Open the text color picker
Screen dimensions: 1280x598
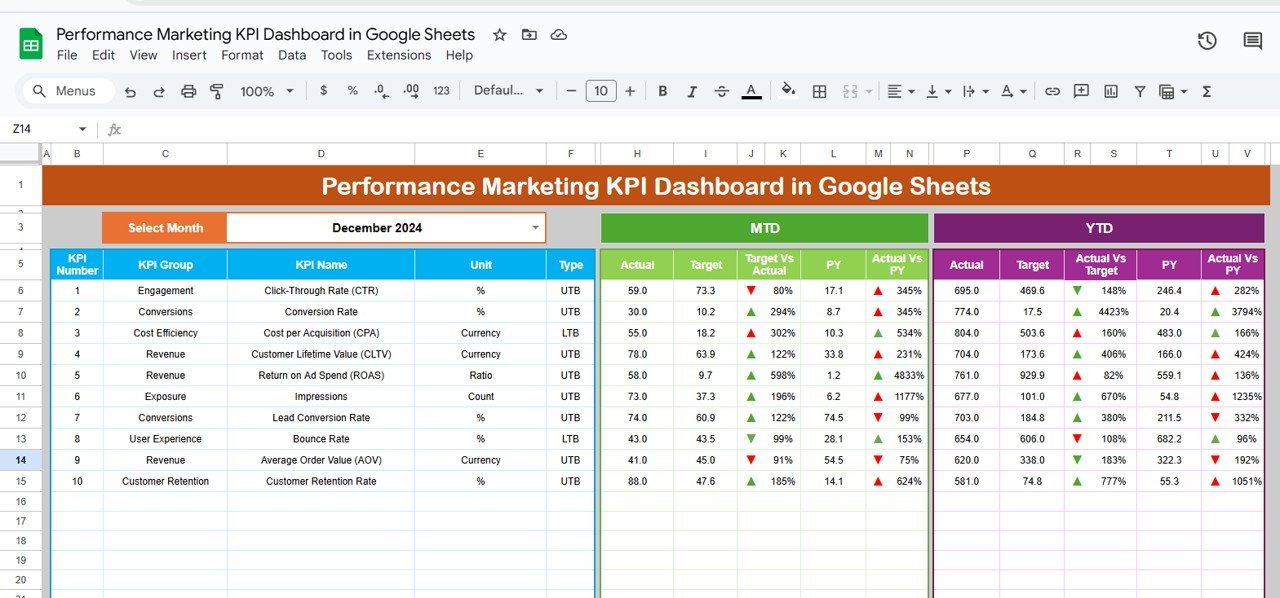pos(752,91)
